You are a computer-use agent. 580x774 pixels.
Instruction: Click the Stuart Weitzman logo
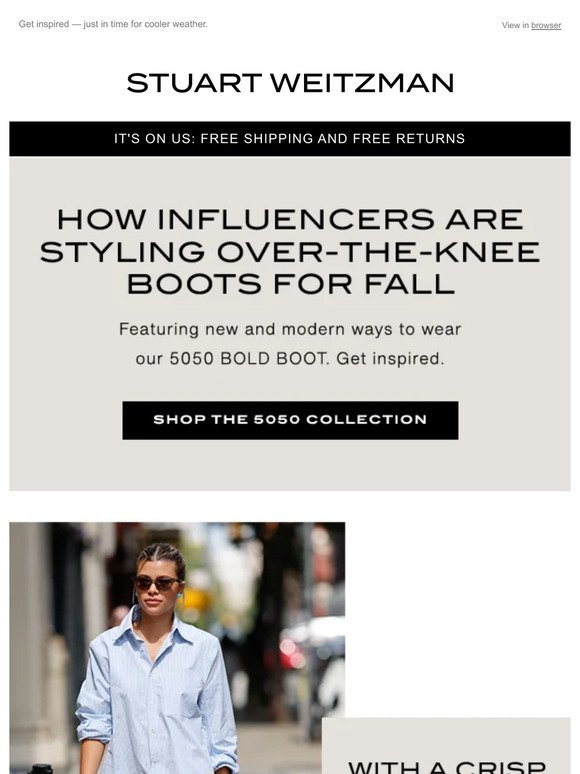coord(290,82)
